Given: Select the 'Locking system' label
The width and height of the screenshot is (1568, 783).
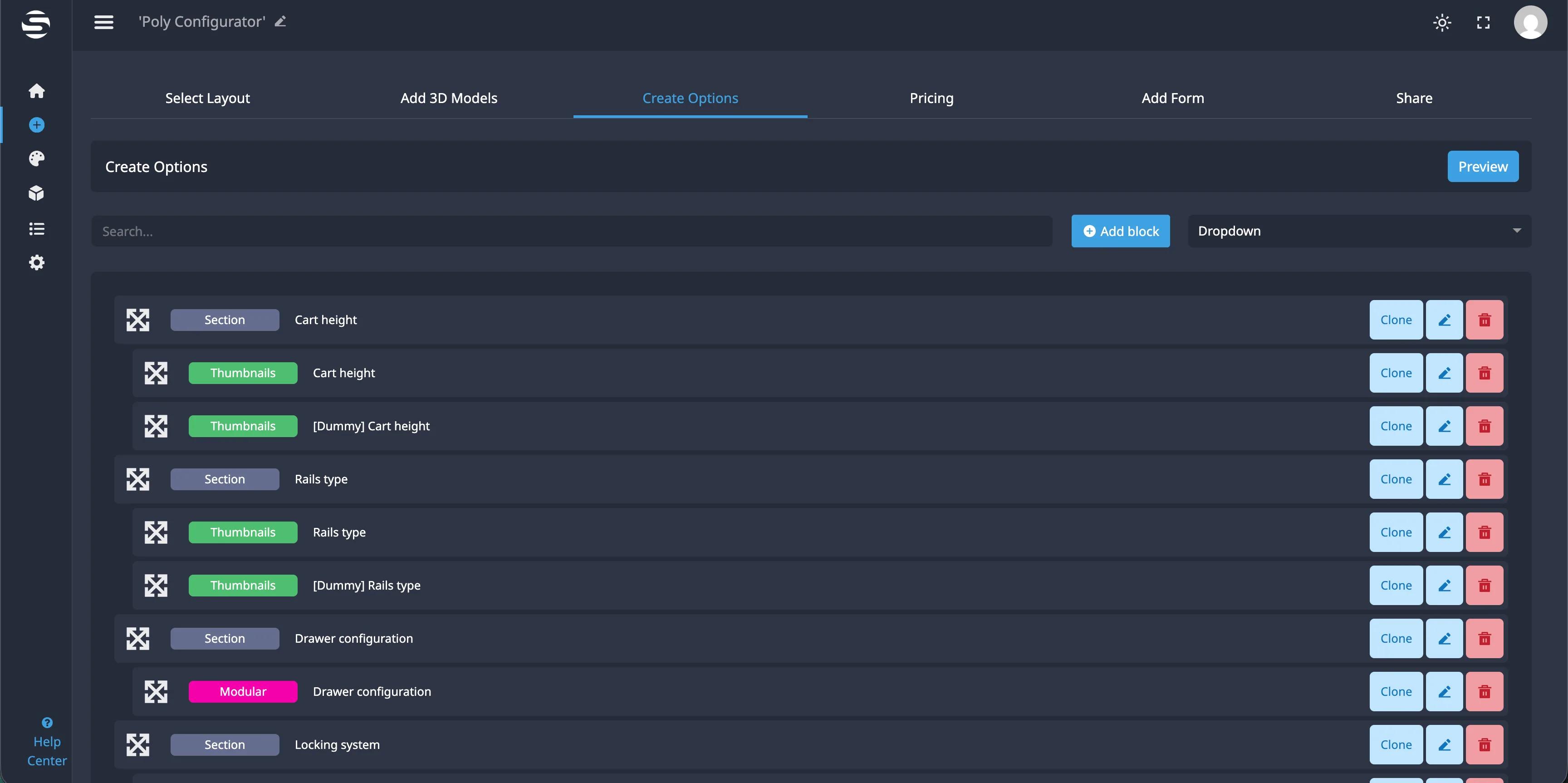Looking at the screenshot, I should [x=337, y=744].
